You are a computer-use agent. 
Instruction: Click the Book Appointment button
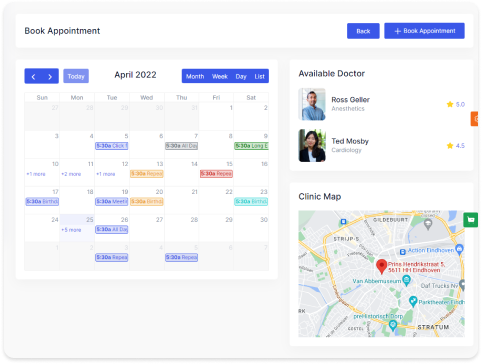click(424, 31)
